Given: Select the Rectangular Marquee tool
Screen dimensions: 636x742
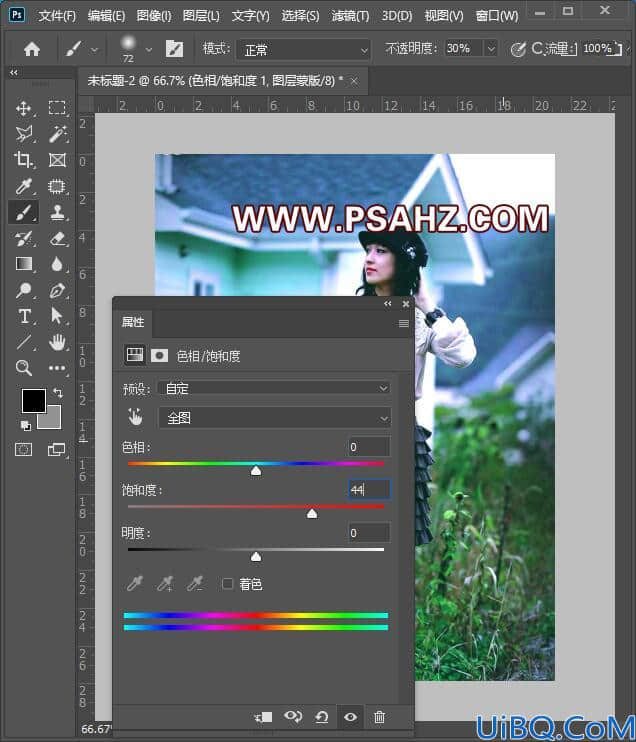Looking at the screenshot, I should 57,108.
